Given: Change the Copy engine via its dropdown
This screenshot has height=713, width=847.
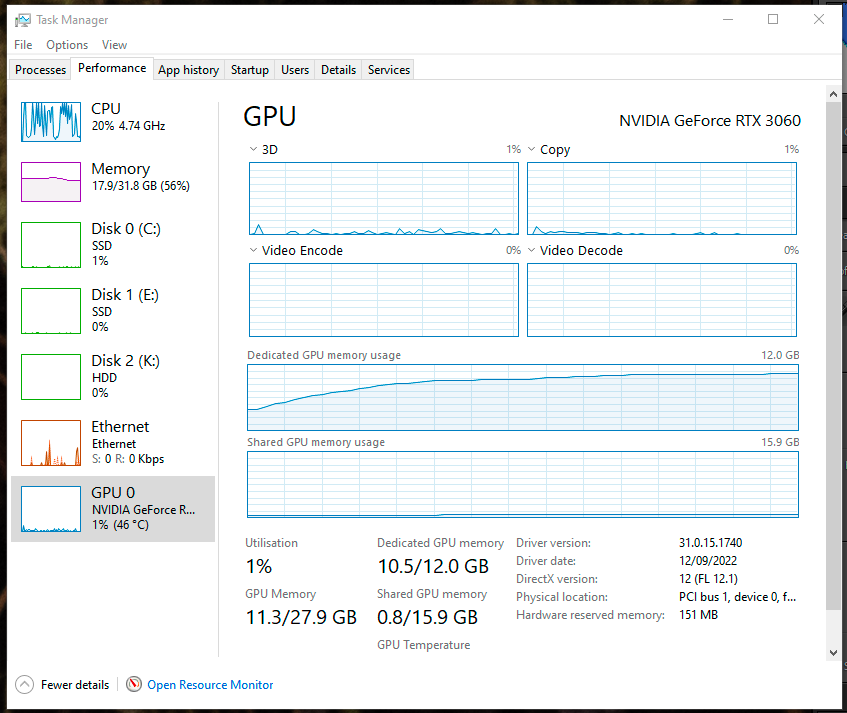Looking at the screenshot, I should tap(531, 148).
